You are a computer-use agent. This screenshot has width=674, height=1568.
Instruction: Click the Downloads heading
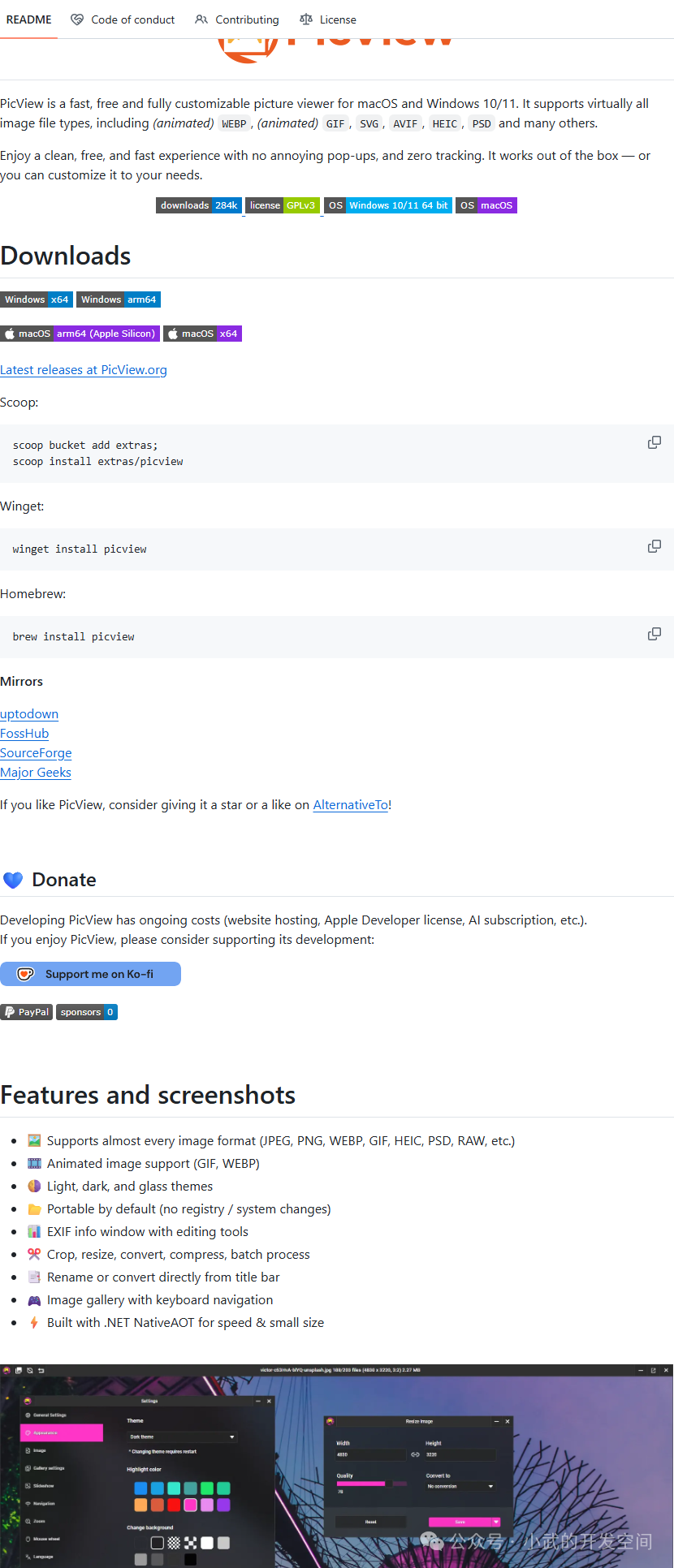coord(66,256)
